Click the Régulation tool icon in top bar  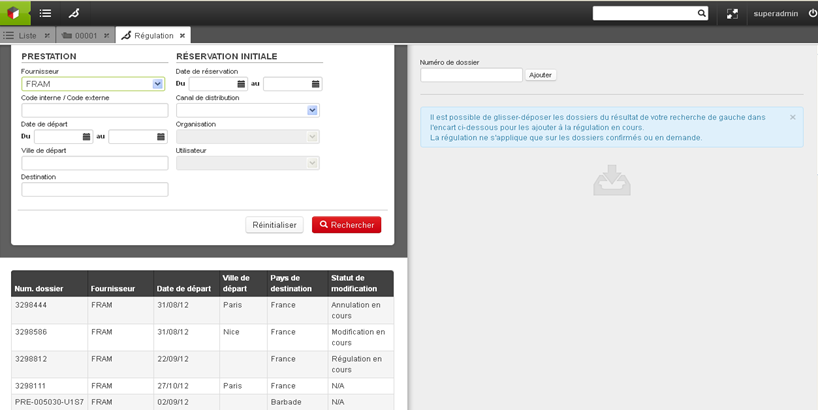(x=74, y=13)
